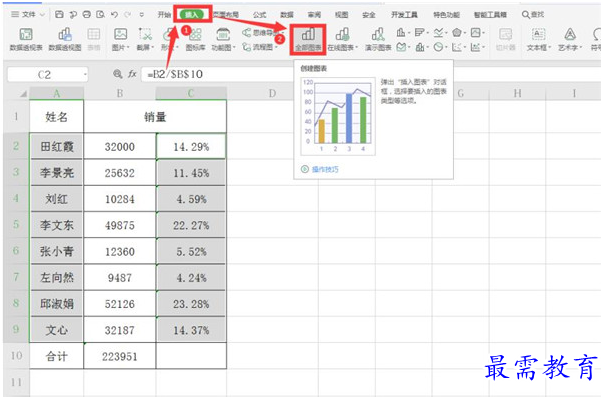Open the 文件 file menu
Screen dimensions: 606x399
(x=28, y=14)
